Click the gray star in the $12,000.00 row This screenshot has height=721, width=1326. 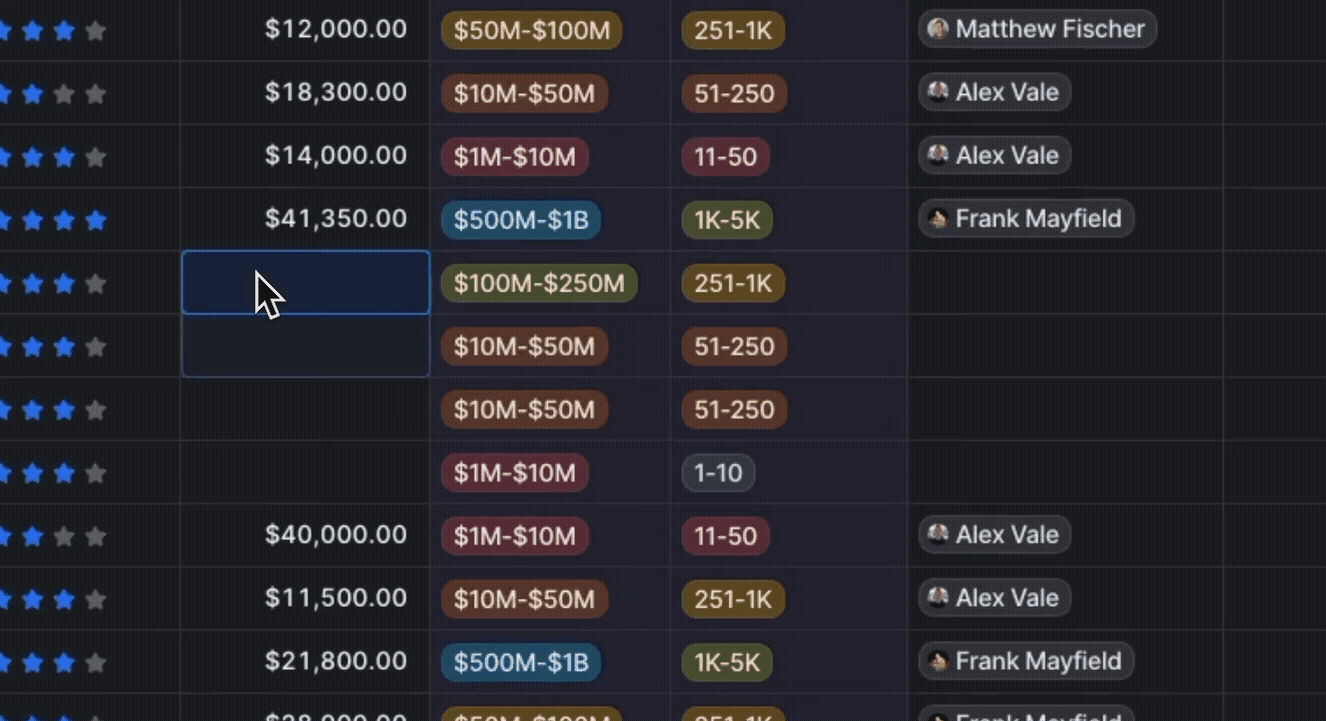click(96, 31)
